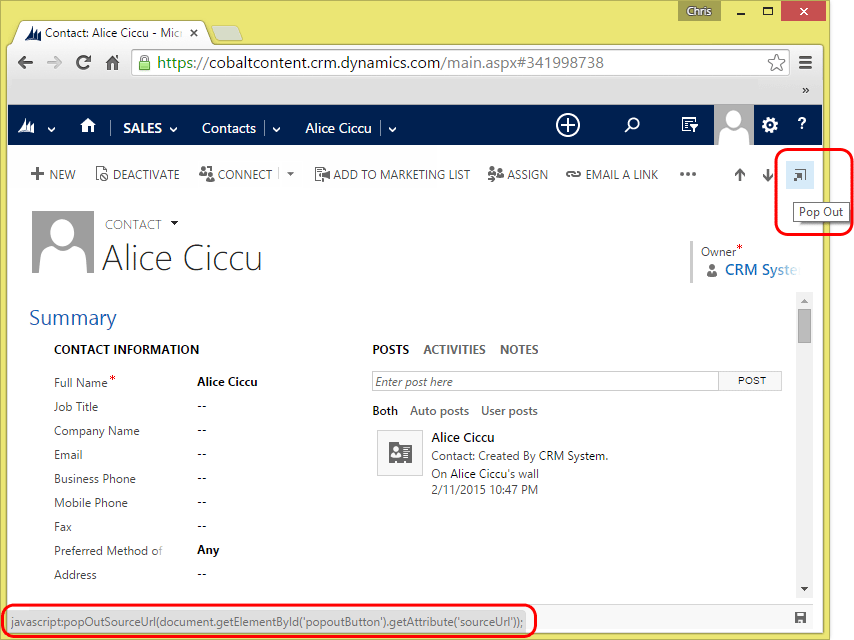Click the form scrollbar down arrow
This screenshot has height=640, width=854.
(x=804, y=589)
